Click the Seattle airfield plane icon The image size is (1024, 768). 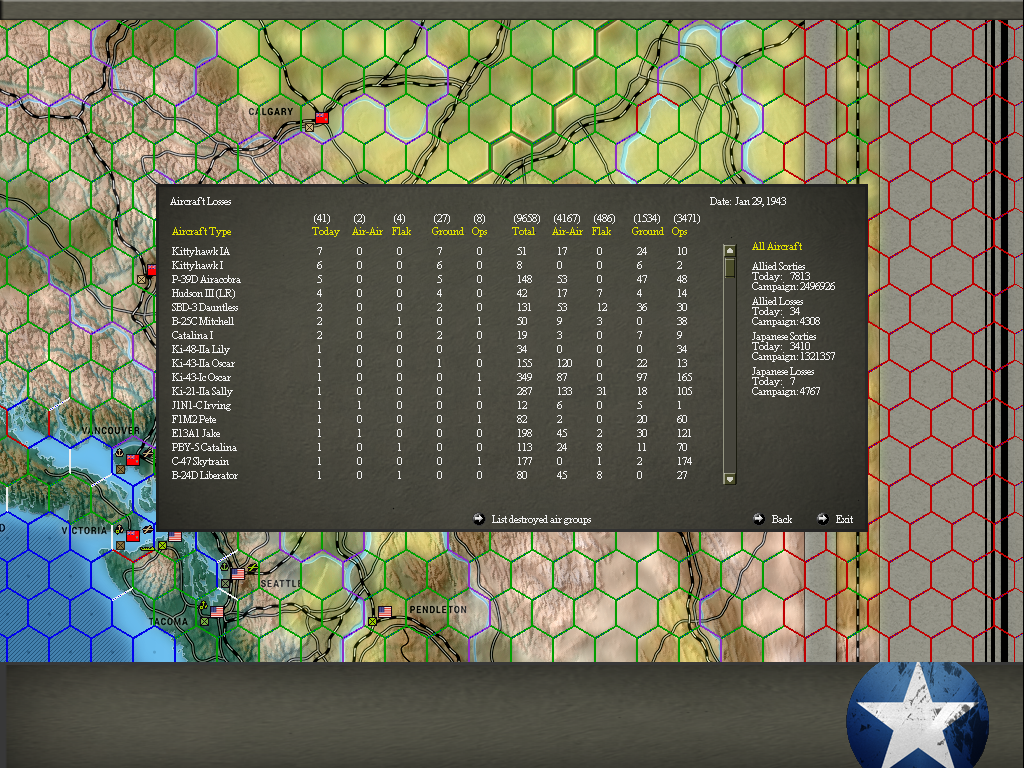click(x=252, y=568)
